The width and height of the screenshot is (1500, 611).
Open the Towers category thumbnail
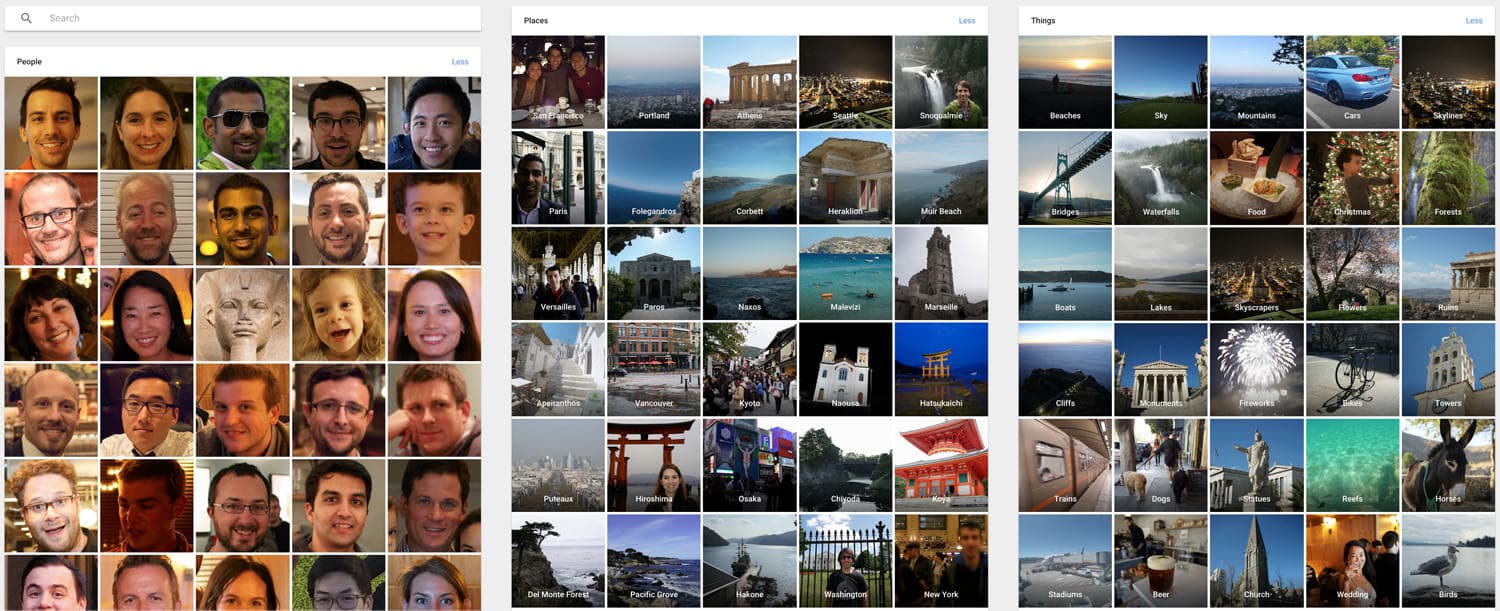1448,369
